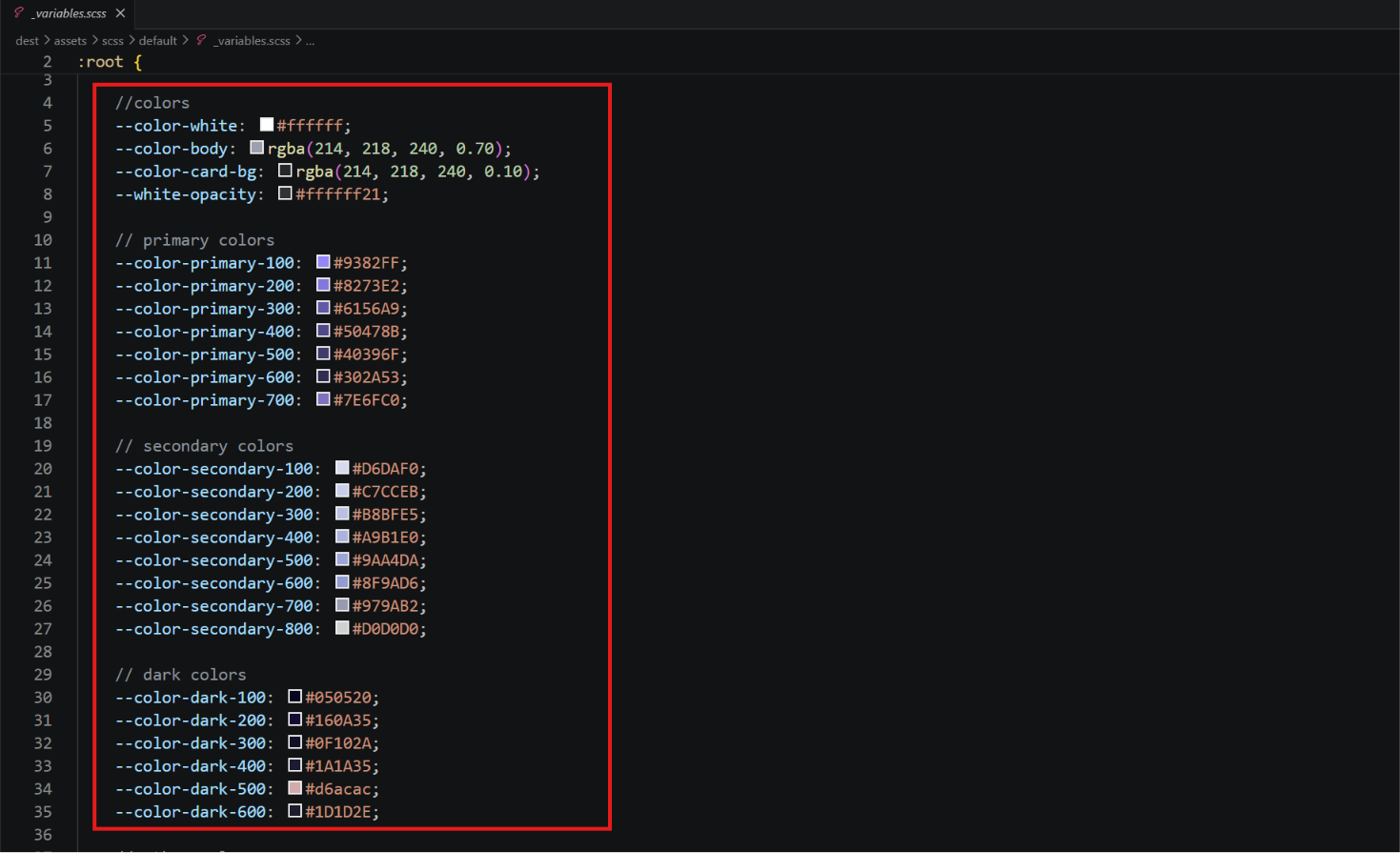This screenshot has height=853, width=1400.
Task: Open color swatch for #160A35
Action: (x=295, y=720)
